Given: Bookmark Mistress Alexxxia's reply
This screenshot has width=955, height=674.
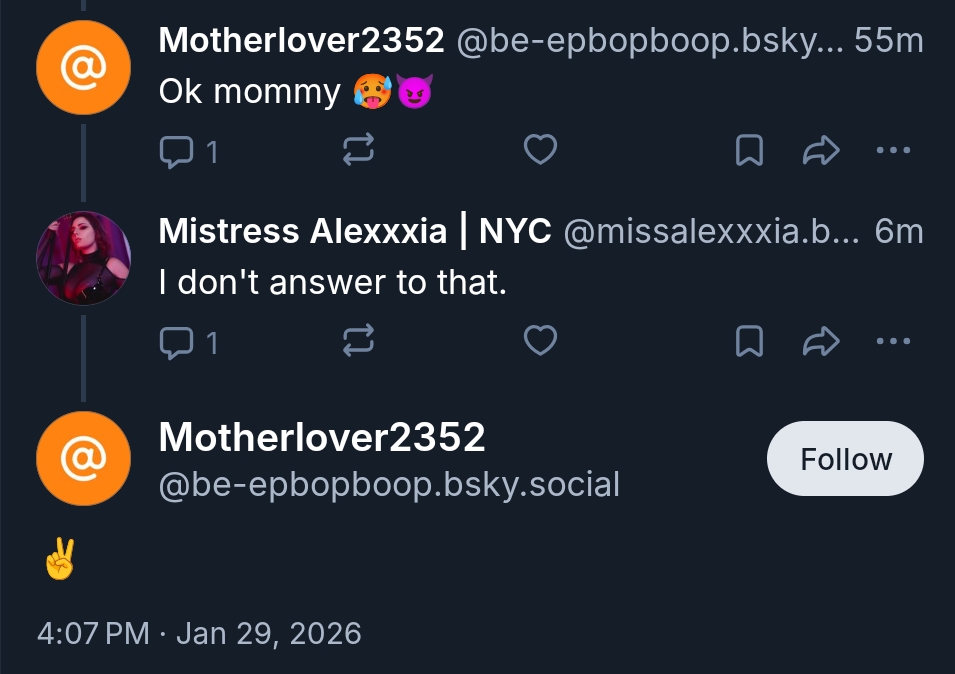Looking at the screenshot, I should (749, 343).
